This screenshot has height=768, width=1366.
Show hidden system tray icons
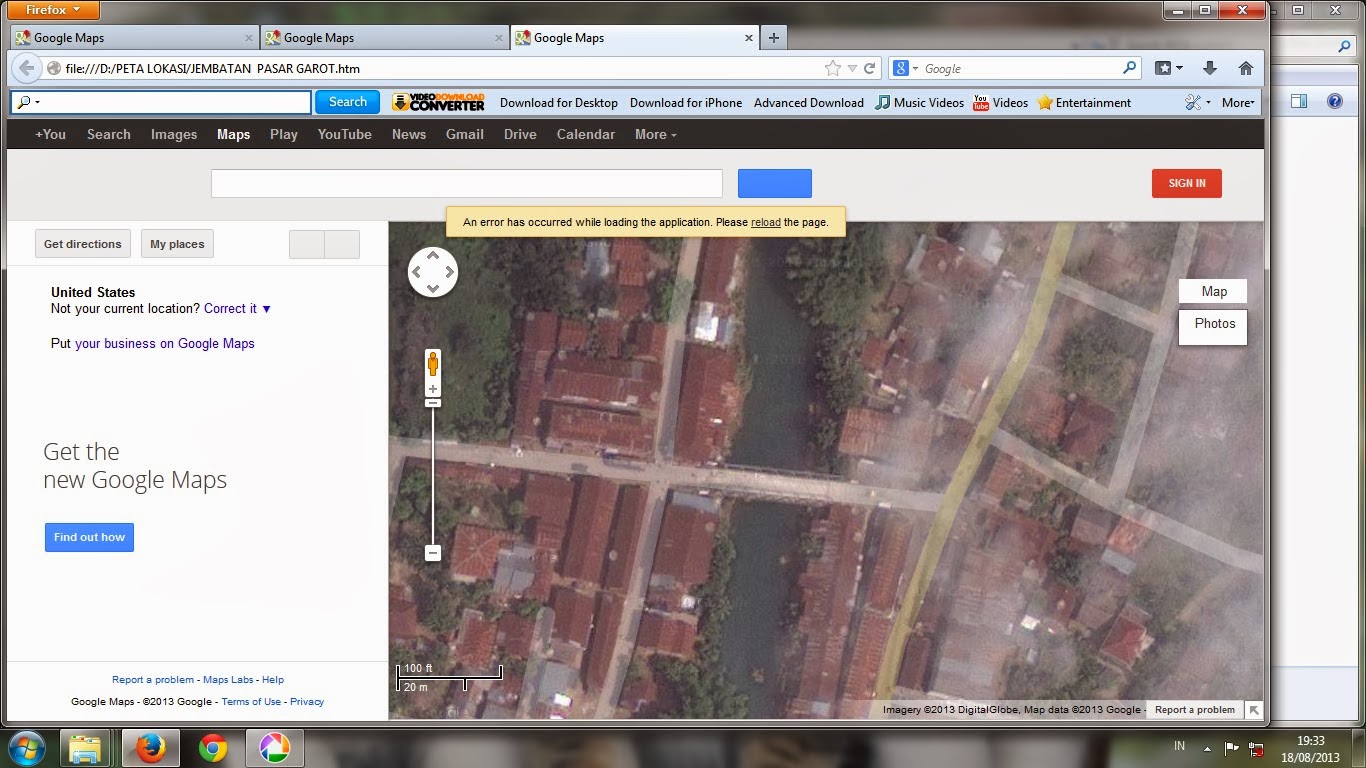(1208, 748)
